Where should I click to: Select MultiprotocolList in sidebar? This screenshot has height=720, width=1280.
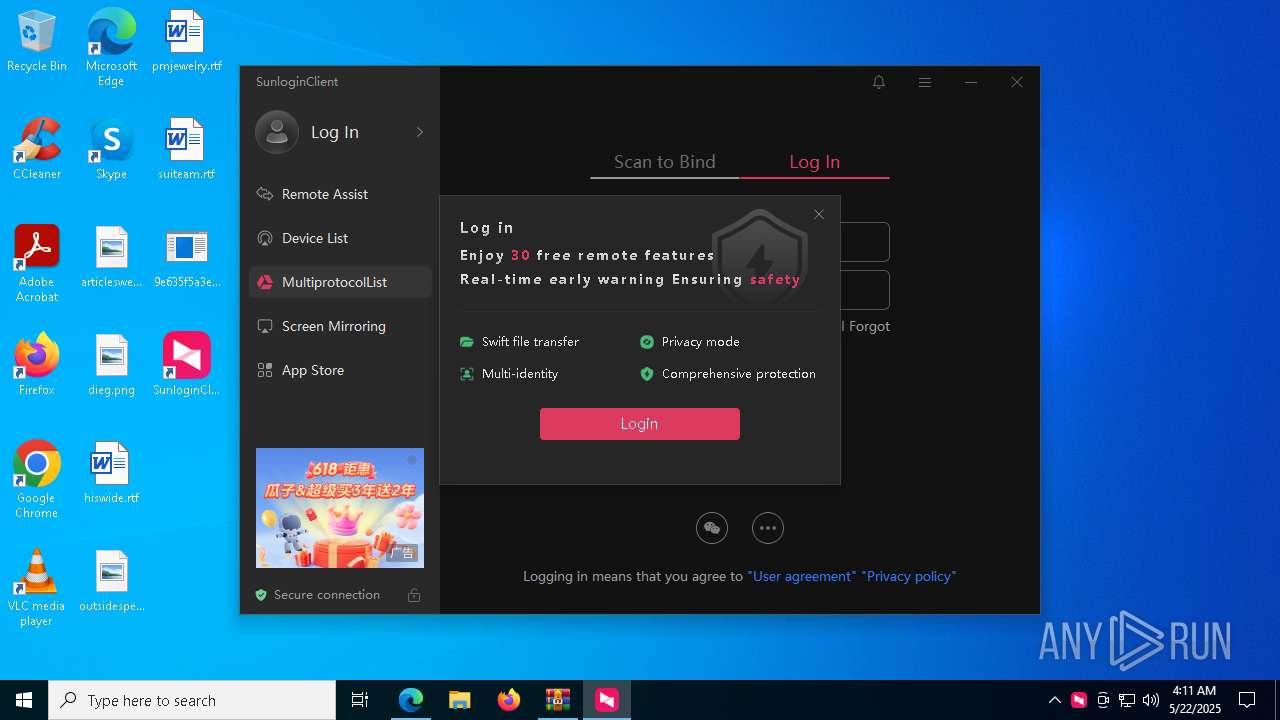pyautogui.click(x=340, y=282)
